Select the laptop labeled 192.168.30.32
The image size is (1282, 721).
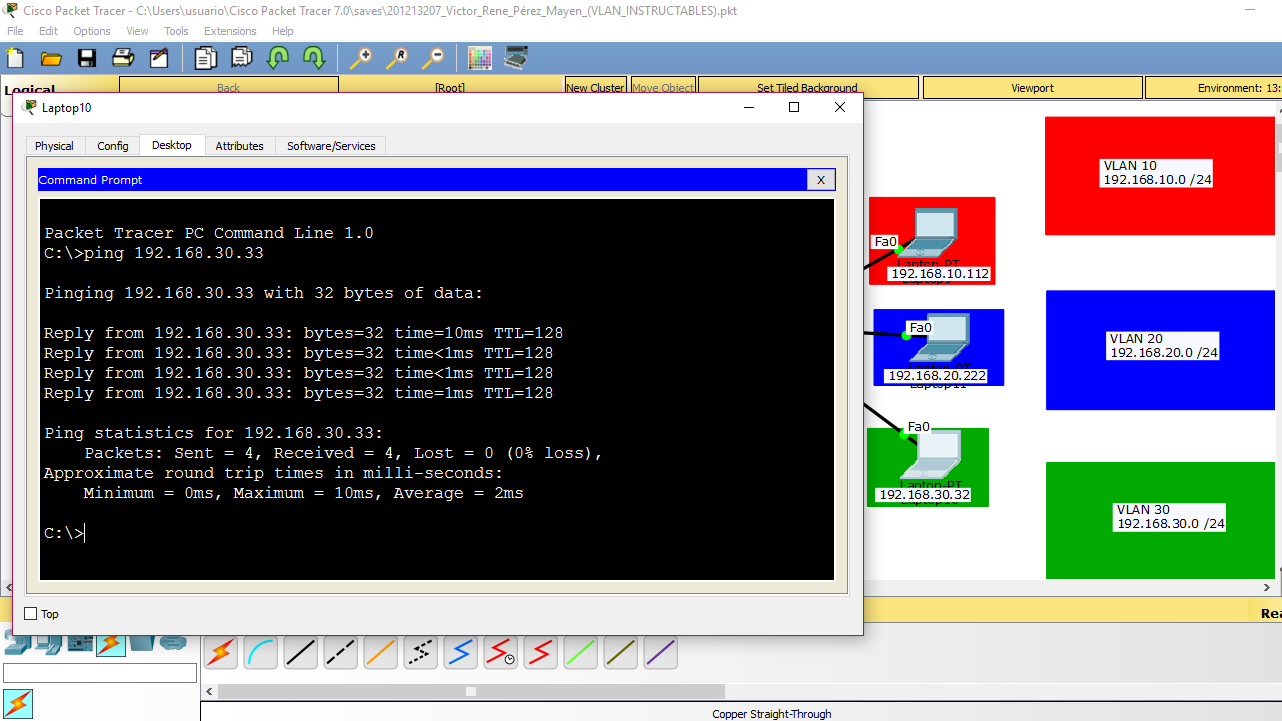(930, 456)
